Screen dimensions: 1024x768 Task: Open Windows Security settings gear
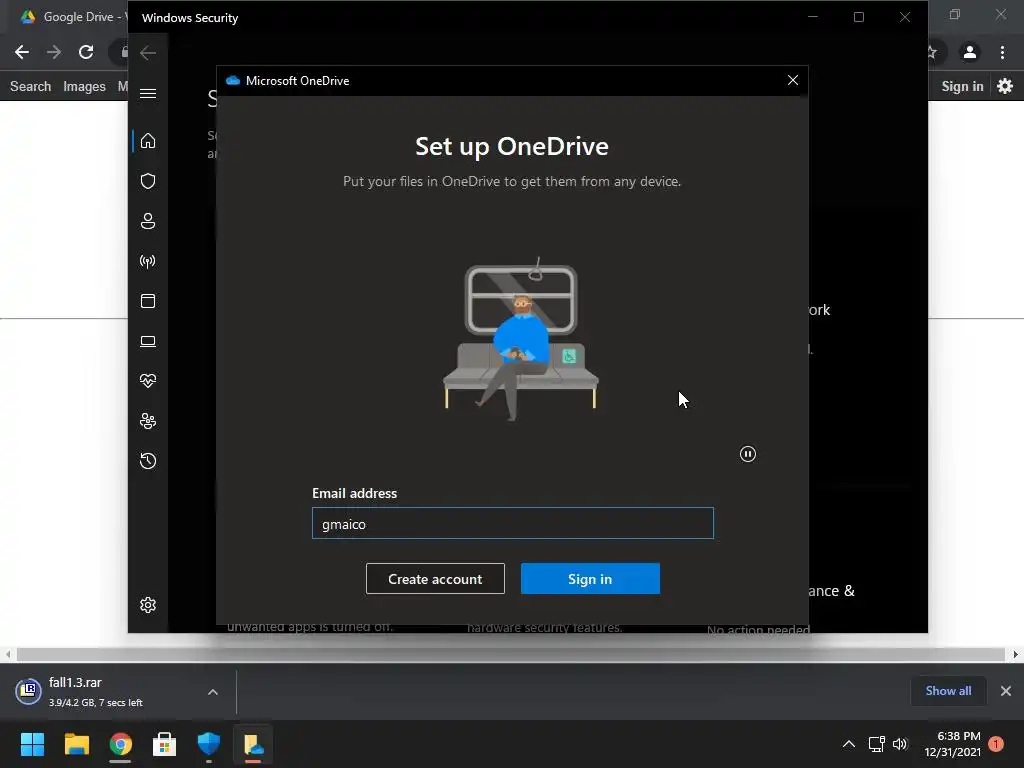tap(148, 605)
